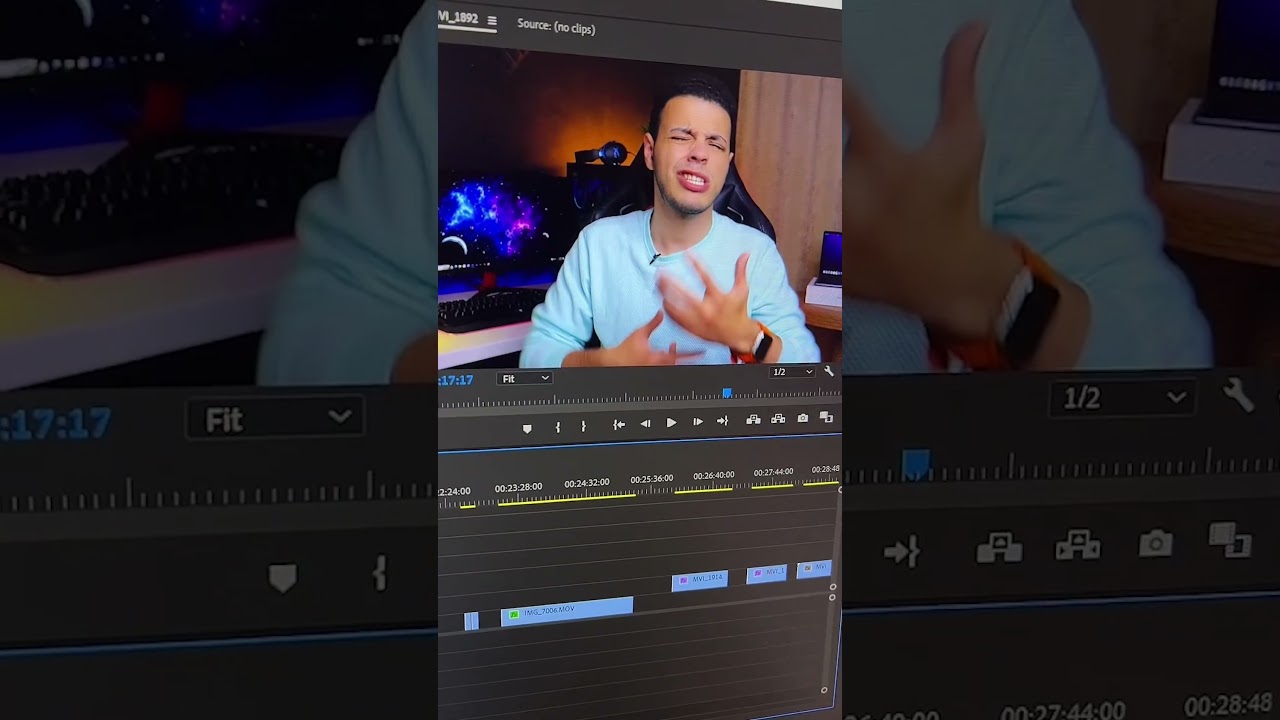Click the 00:23:28:00 mark on timeline ruler
The width and height of the screenshot is (1280, 720).
518,488
